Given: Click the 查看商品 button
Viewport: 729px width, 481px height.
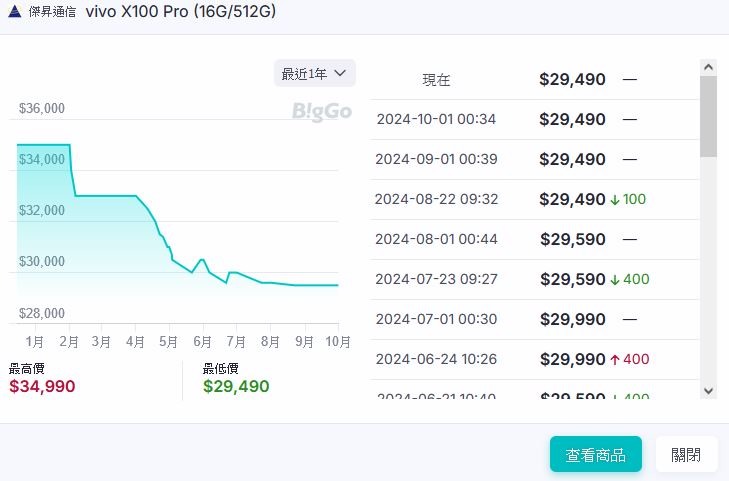Looking at the screenshot, I should coord(596,454).
